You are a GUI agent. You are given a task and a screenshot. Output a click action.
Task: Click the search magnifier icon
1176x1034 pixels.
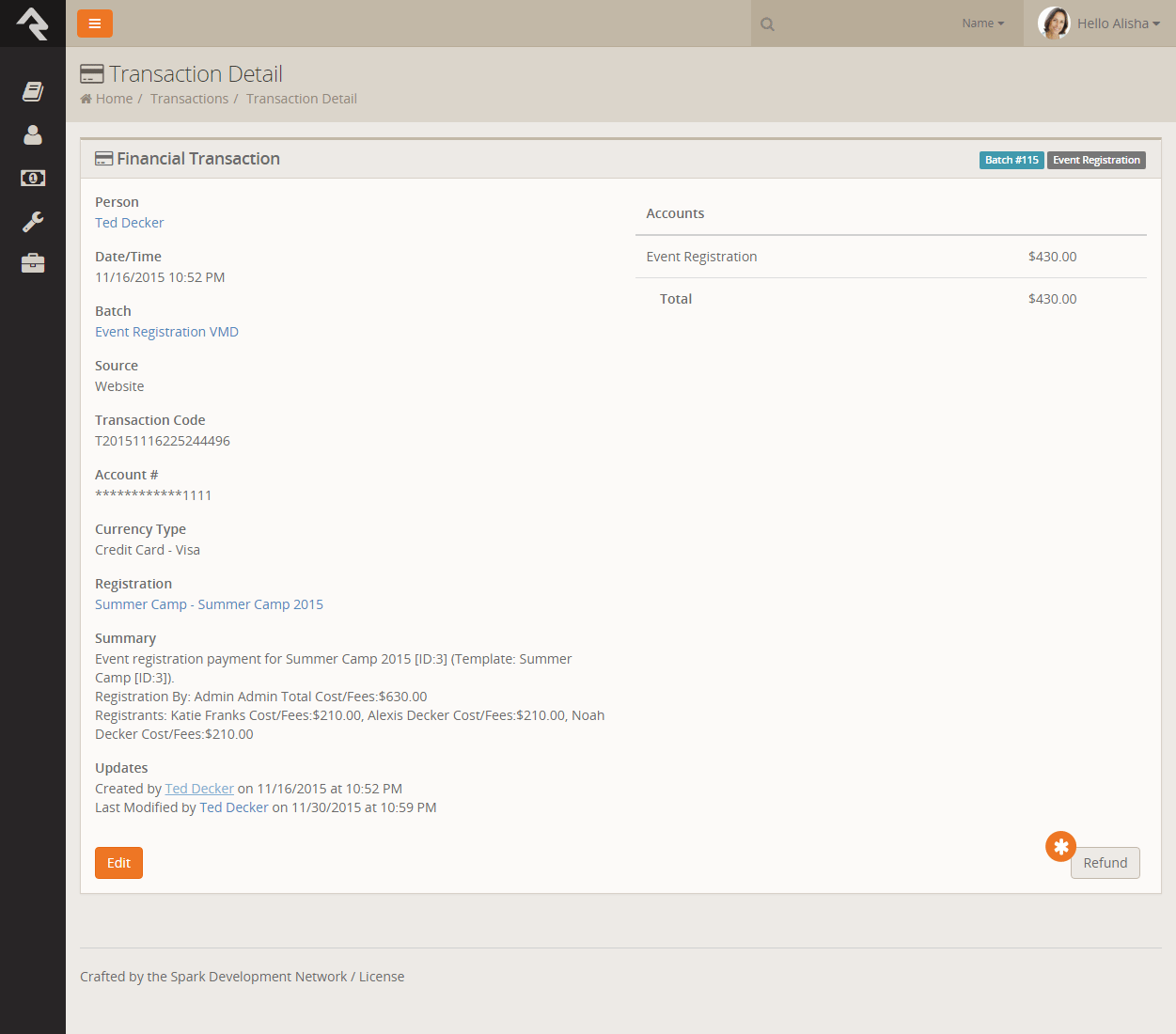768,24
